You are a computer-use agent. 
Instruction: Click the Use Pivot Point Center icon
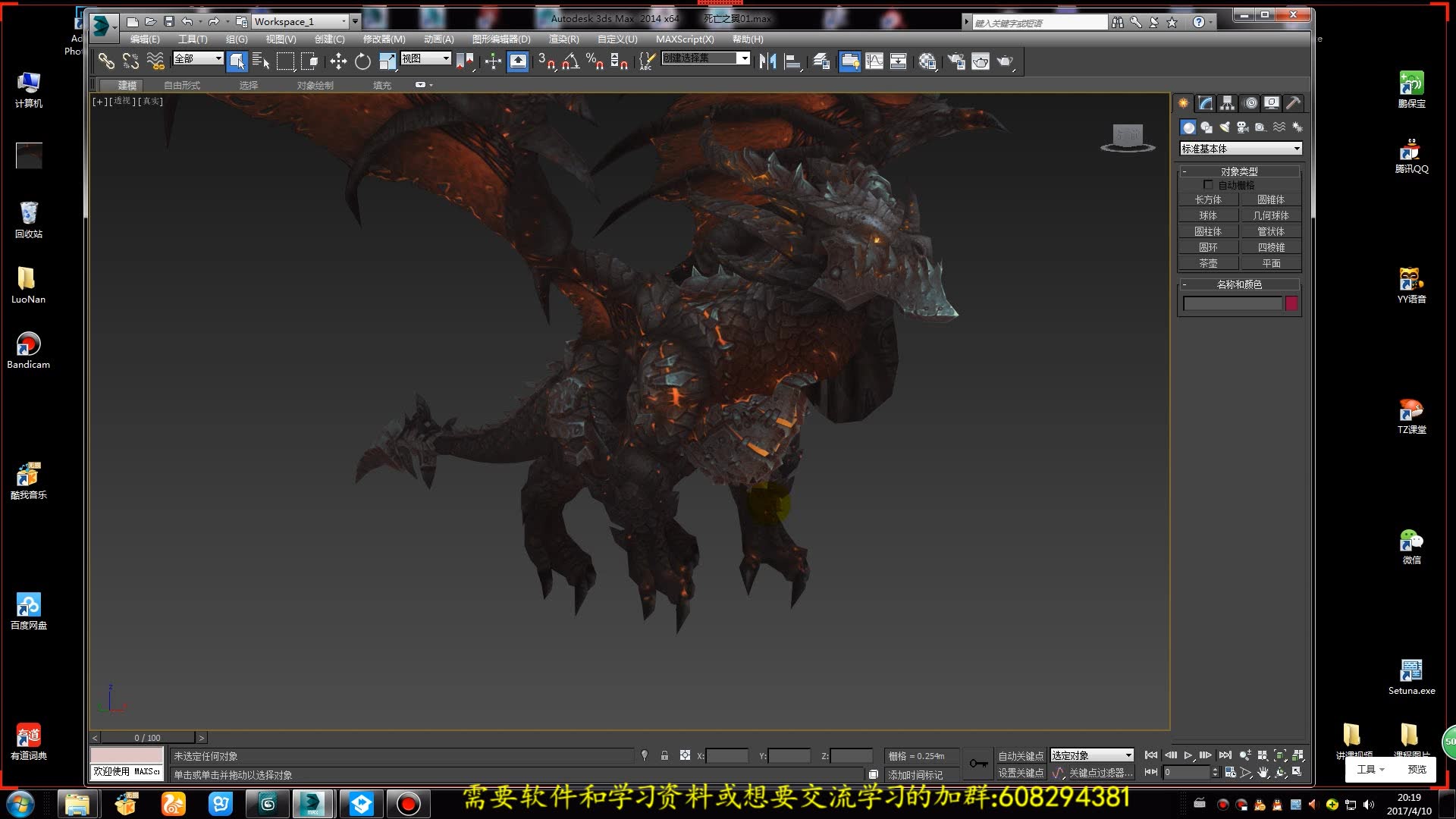click(x=466, y=61)
